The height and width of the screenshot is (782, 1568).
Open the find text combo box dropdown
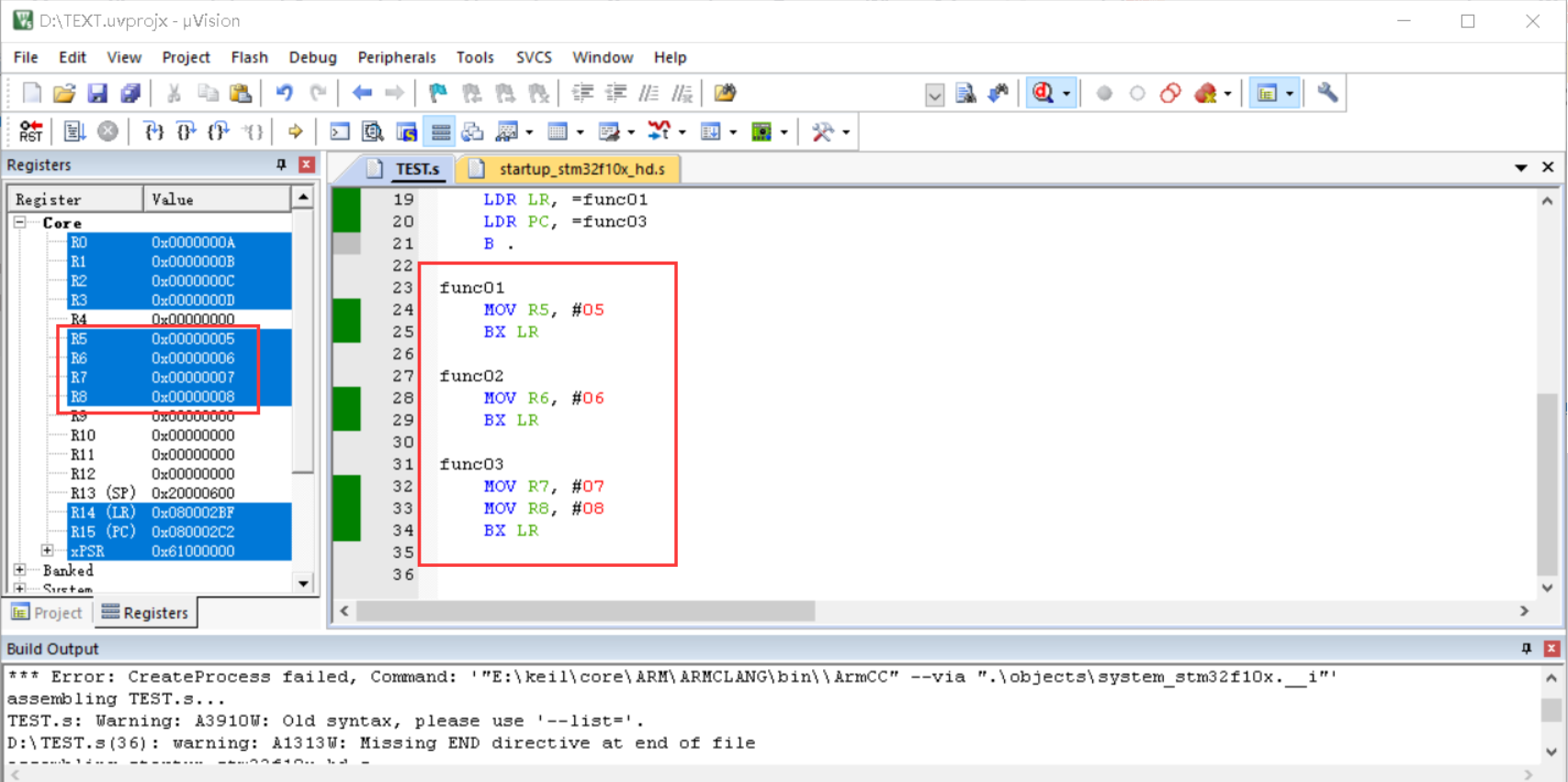coord(934,95)
